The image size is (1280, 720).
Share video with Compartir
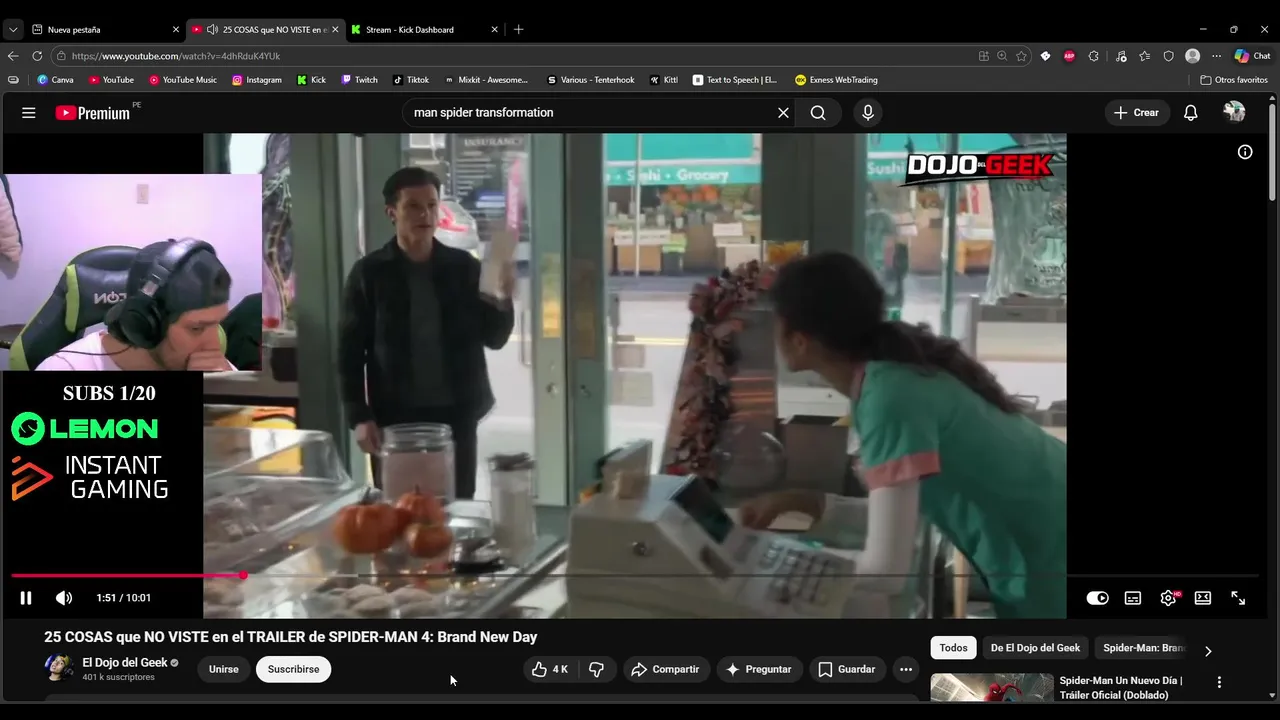point(666,669)
